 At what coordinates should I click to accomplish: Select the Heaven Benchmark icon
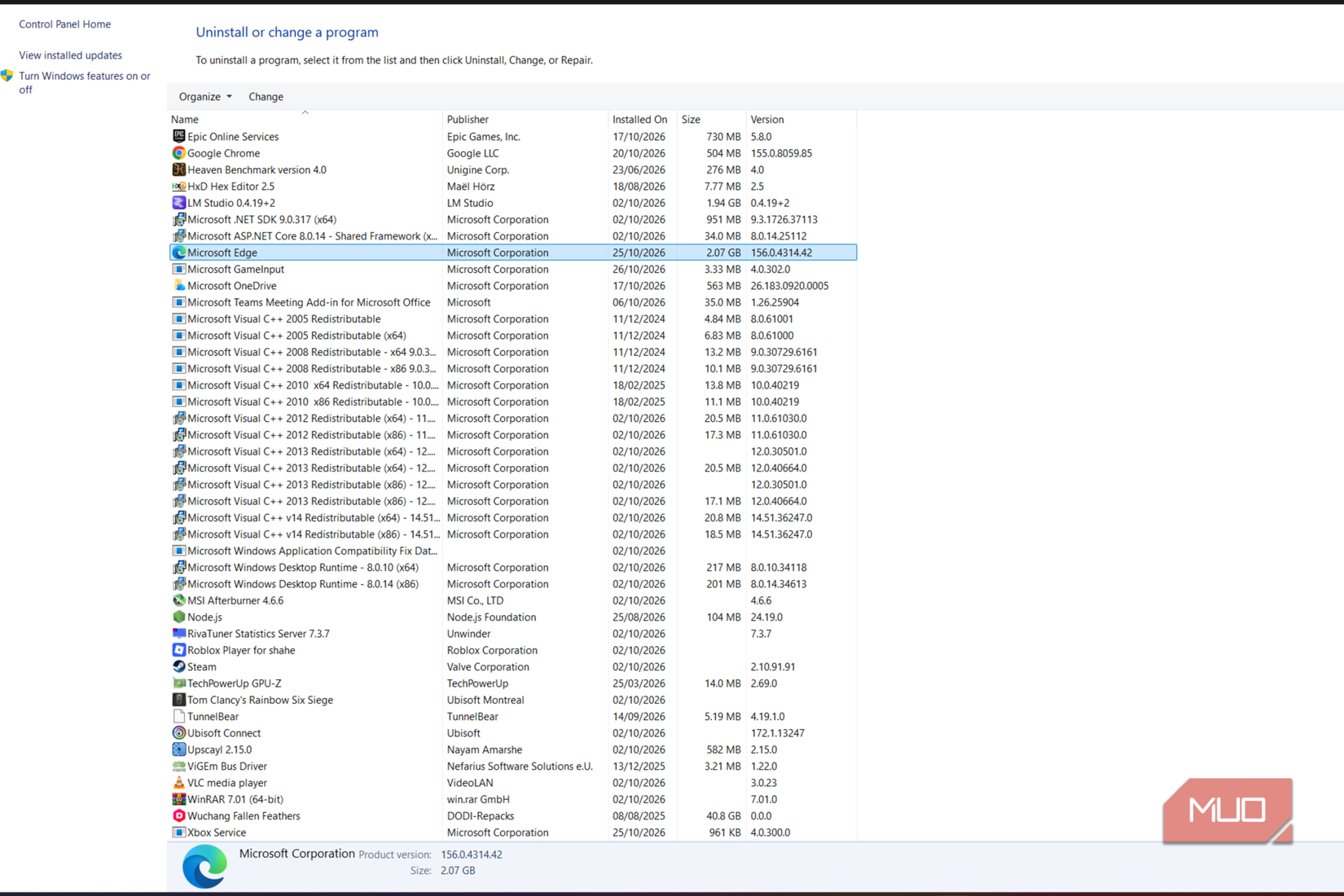click(x=178, y=169)
